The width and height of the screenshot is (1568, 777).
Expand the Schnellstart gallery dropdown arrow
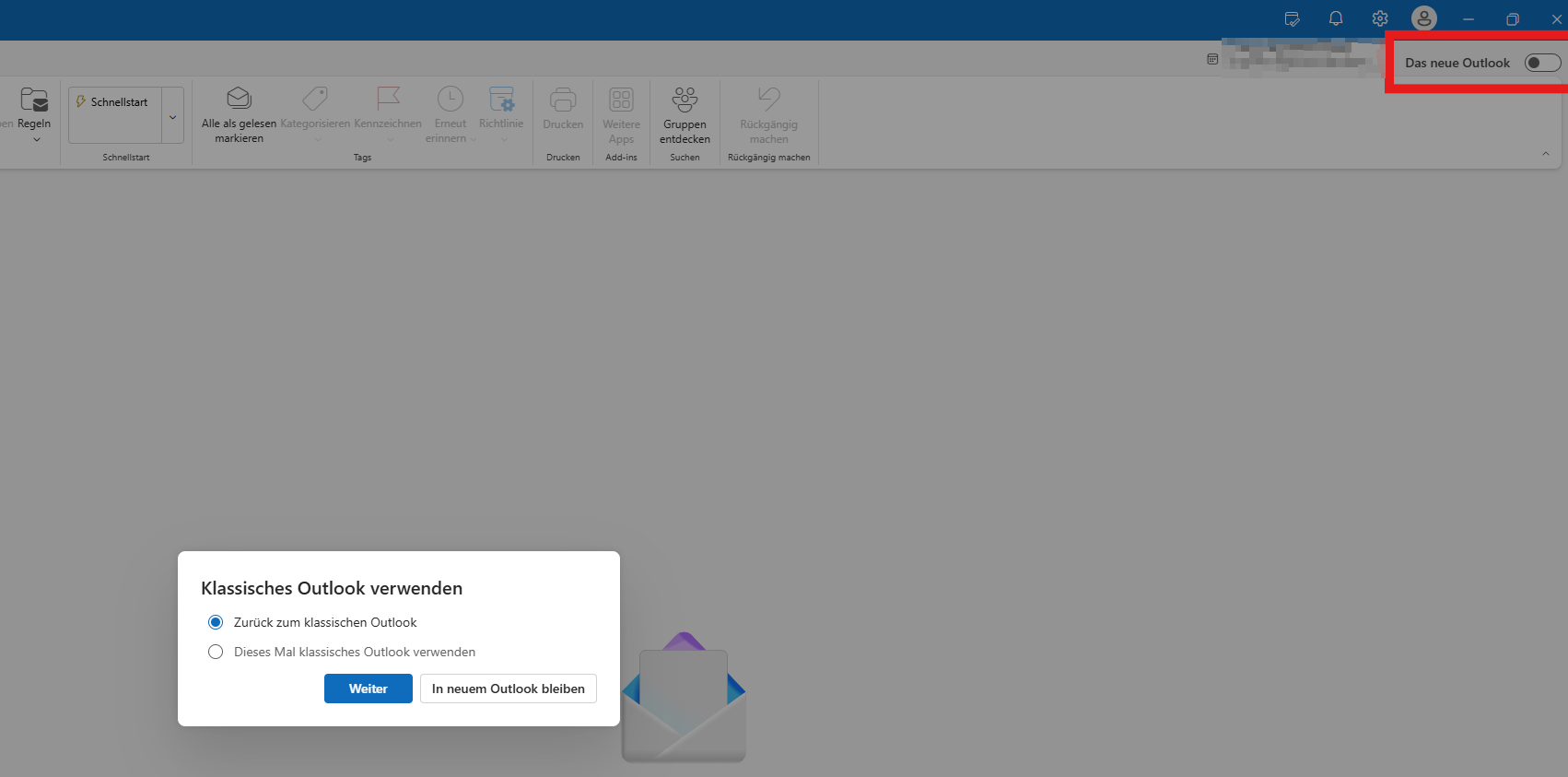(x=172, y=116)
